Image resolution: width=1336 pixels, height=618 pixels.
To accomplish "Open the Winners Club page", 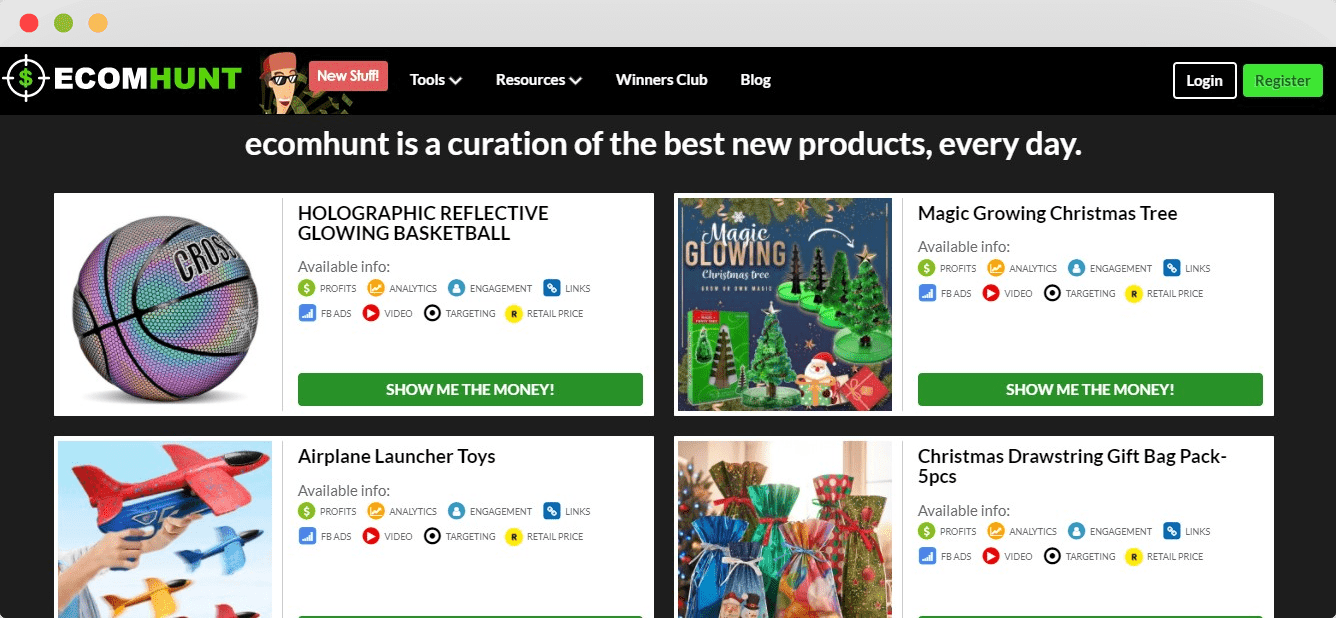I will 661,80.
